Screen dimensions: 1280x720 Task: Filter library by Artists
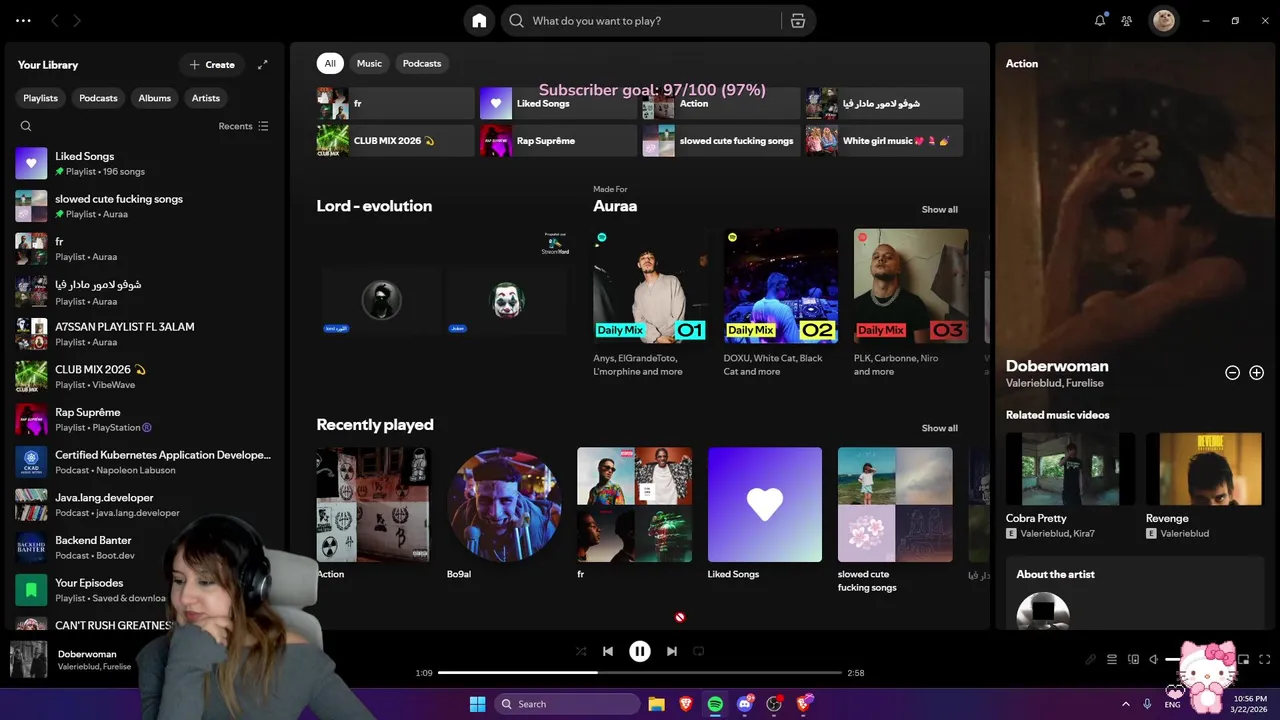pos(206,98)
